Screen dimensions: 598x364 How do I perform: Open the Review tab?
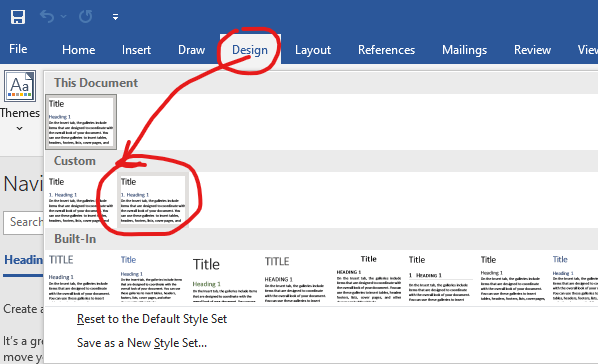point(532,50)
